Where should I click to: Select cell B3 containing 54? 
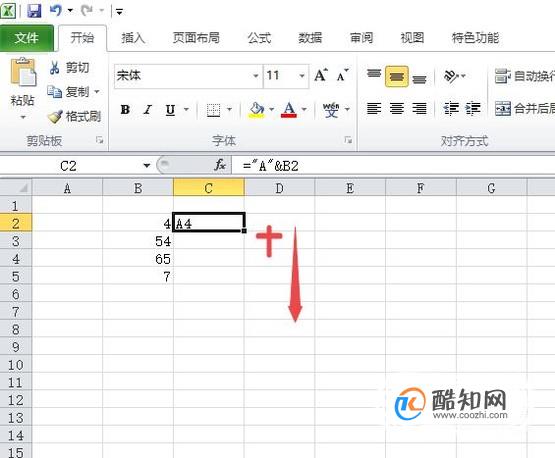[138, 241]
